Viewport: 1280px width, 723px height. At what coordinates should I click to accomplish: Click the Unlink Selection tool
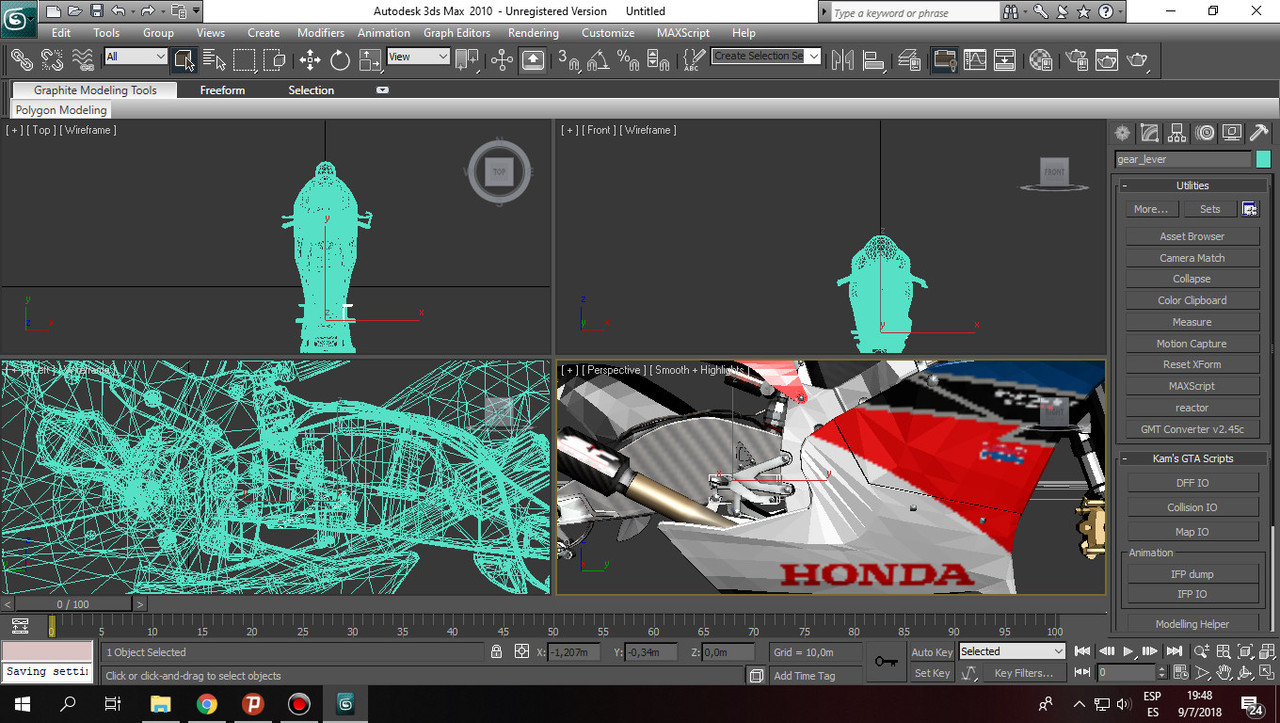coord(52,60)
